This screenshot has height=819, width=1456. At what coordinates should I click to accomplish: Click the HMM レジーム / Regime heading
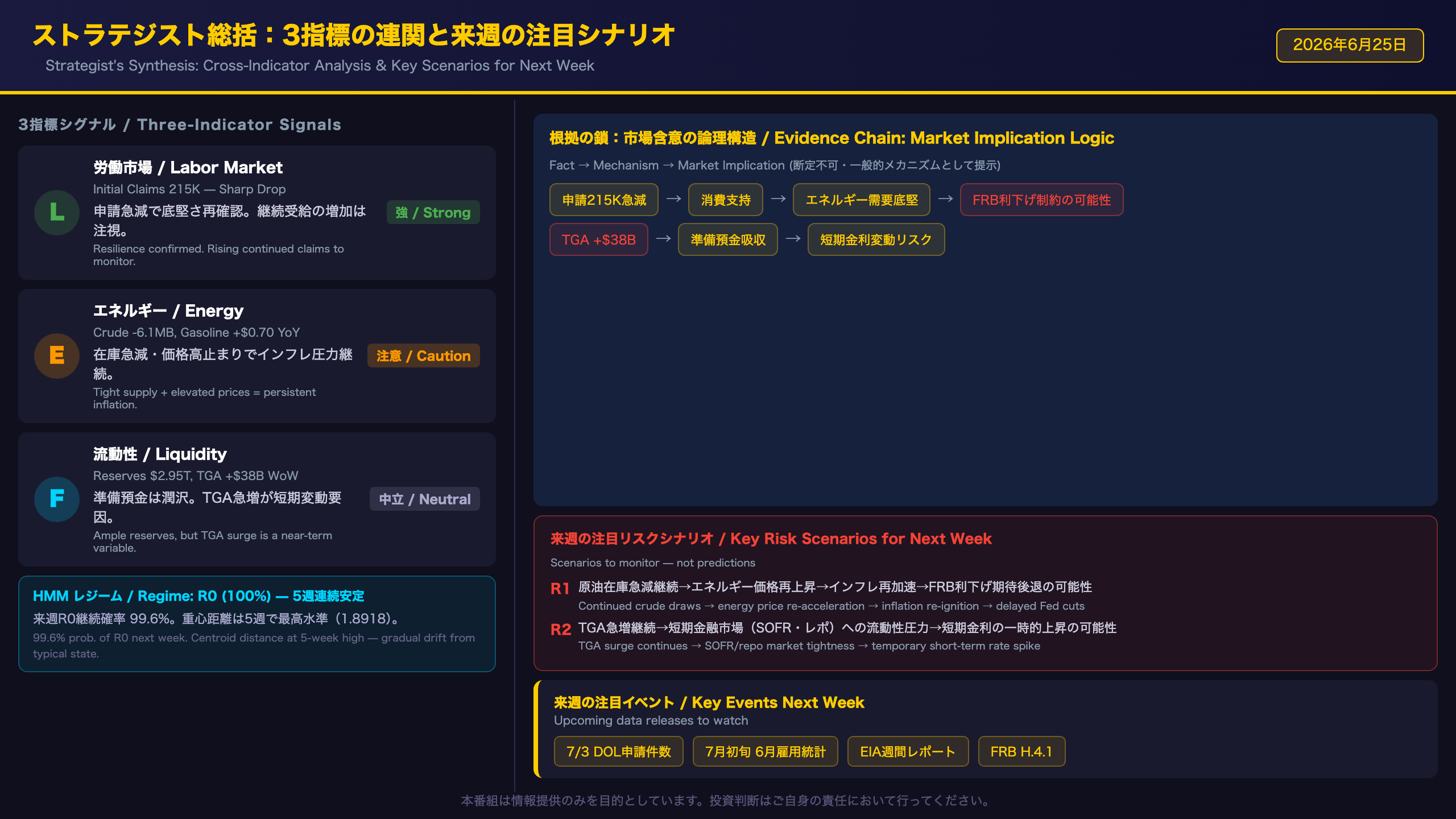(198, 595)
